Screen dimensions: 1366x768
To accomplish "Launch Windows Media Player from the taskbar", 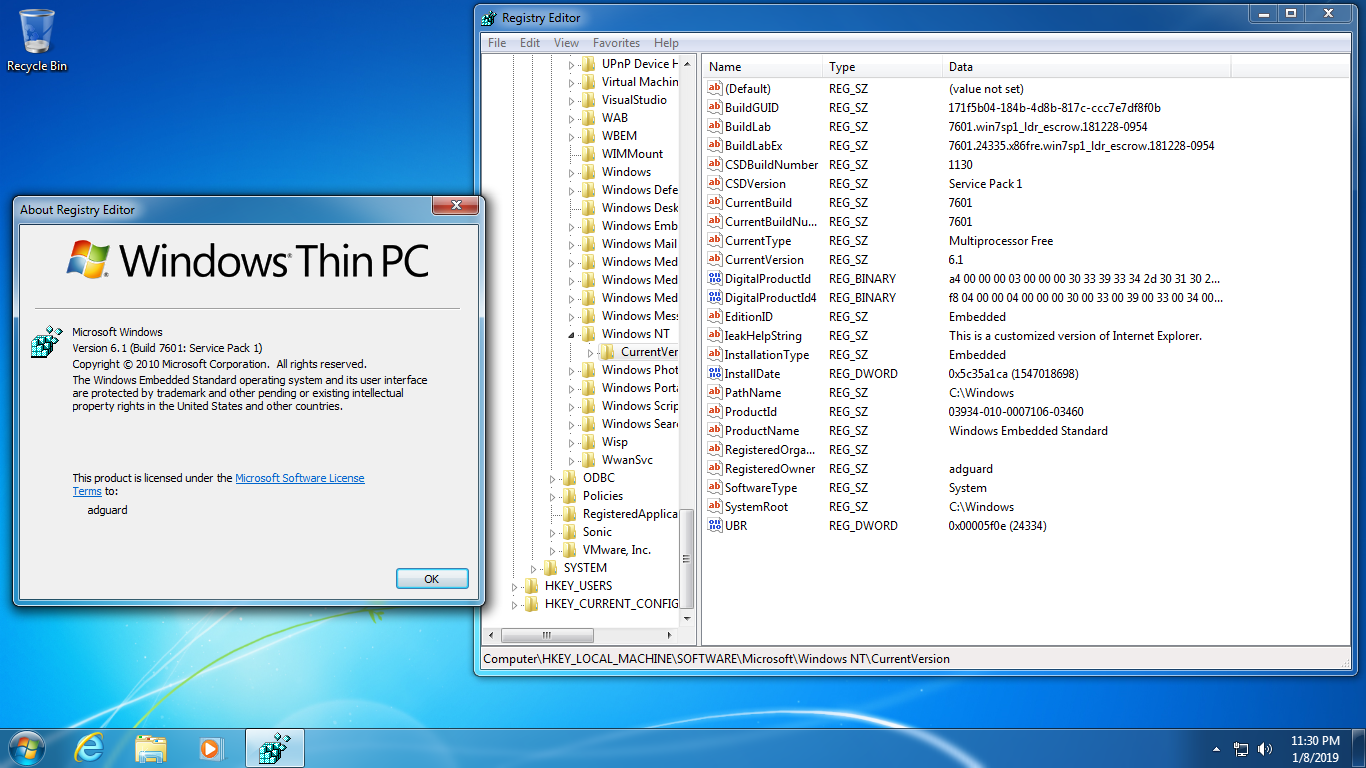I will [x=211, y=747].
